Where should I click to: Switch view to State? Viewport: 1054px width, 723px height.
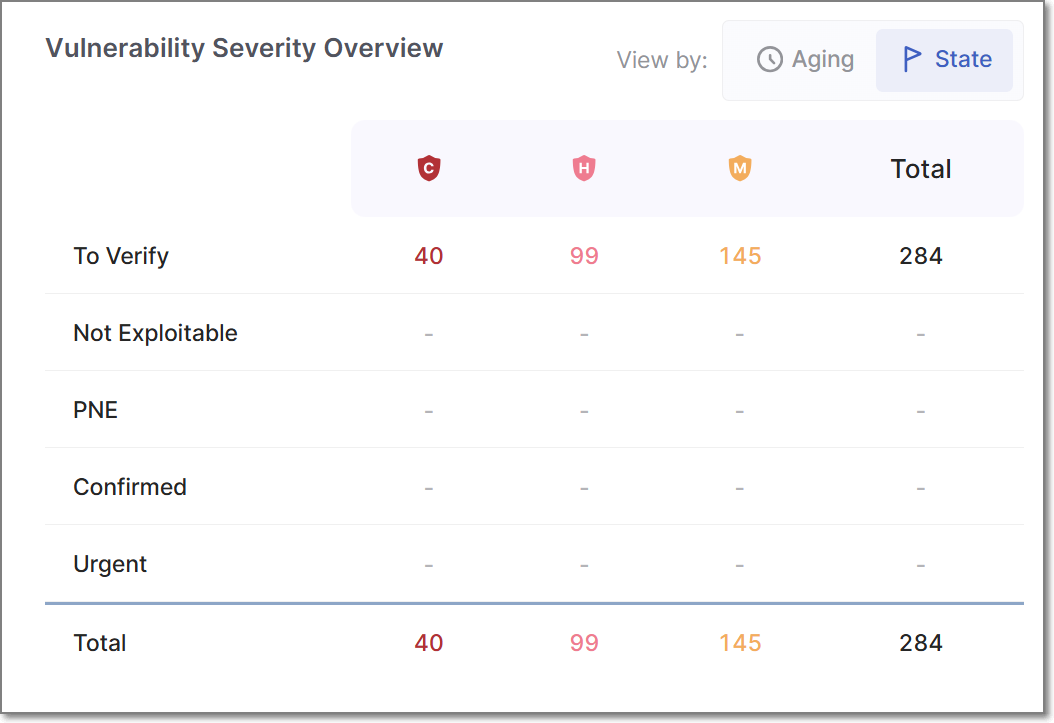point(945,60)
